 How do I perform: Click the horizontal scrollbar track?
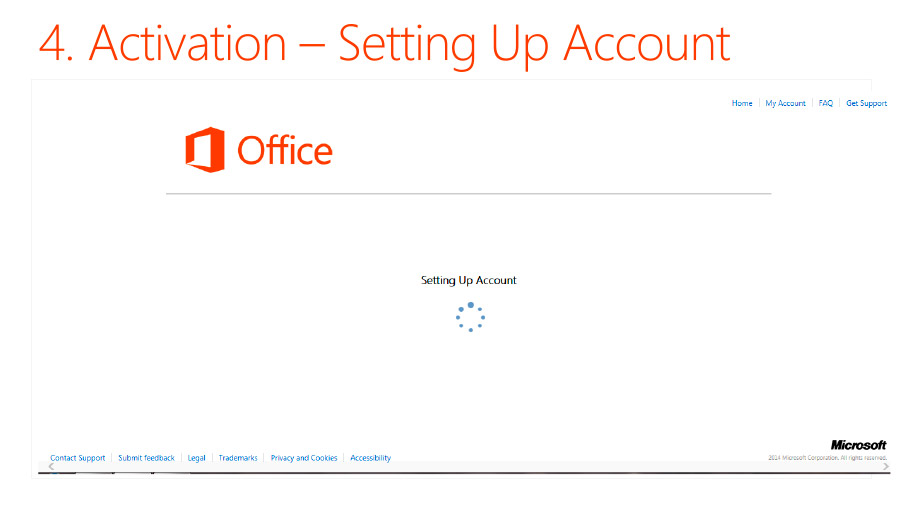[x=468, y=467]
